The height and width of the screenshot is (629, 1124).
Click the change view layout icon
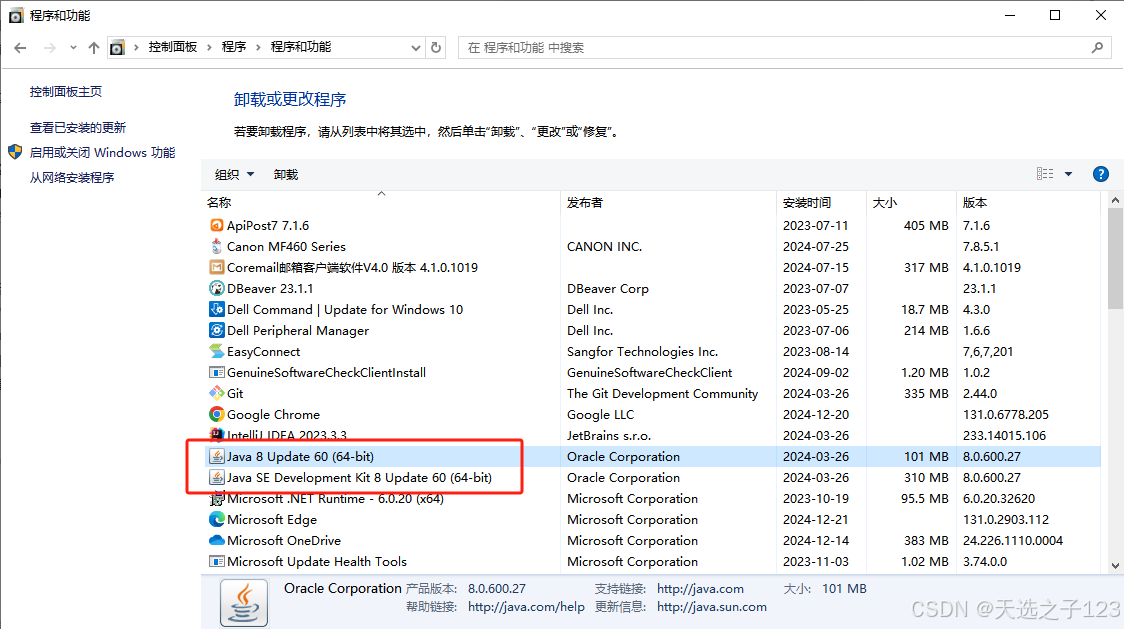(1045, 174)
